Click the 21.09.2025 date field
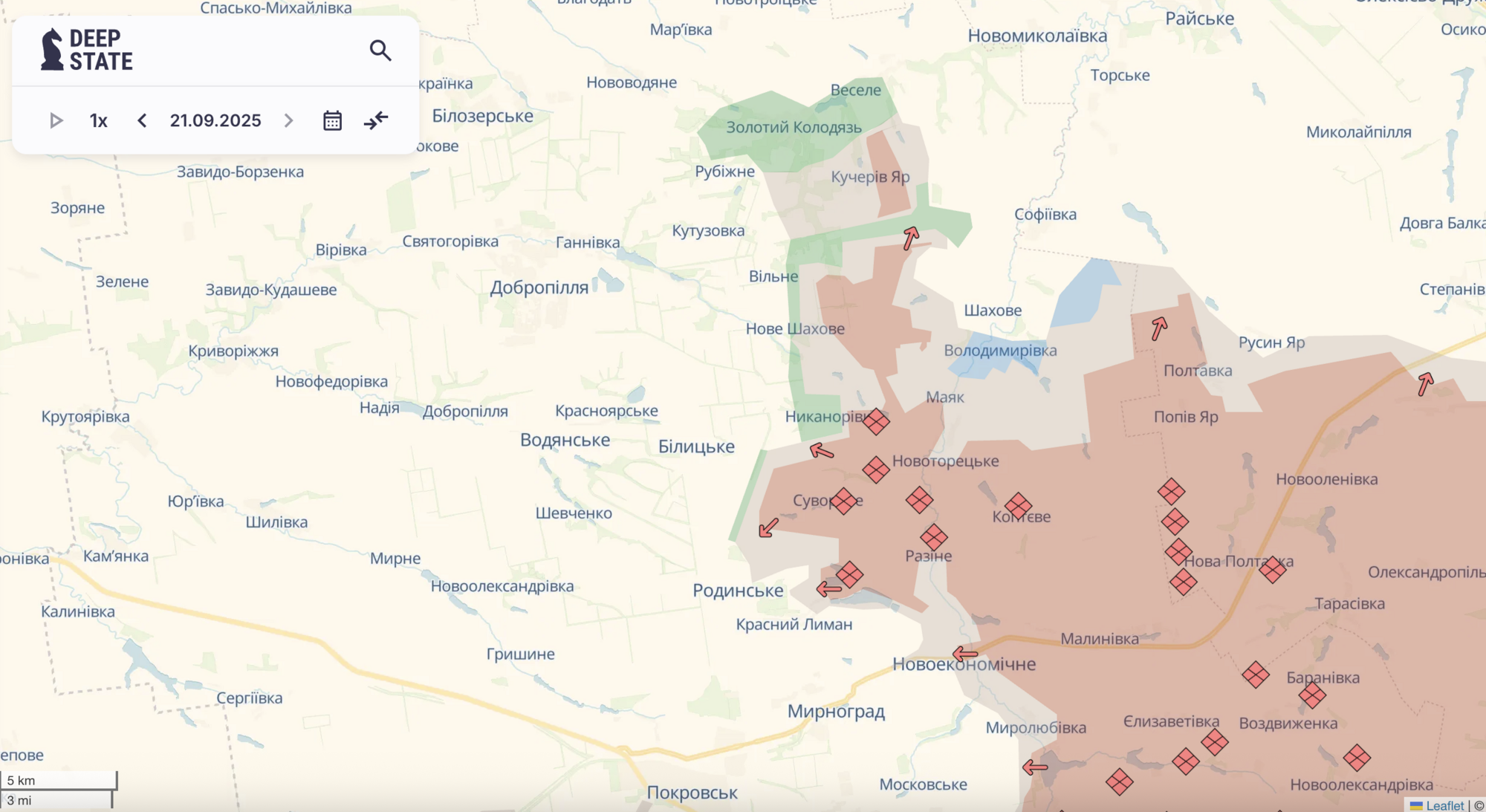This screenshot has width=1486, height=812. pos(215,120)
